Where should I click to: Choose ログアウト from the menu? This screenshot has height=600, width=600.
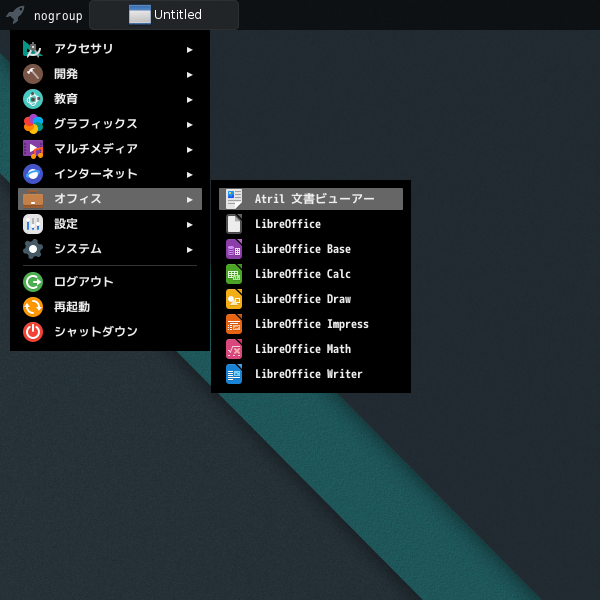(x=110, y=282)
